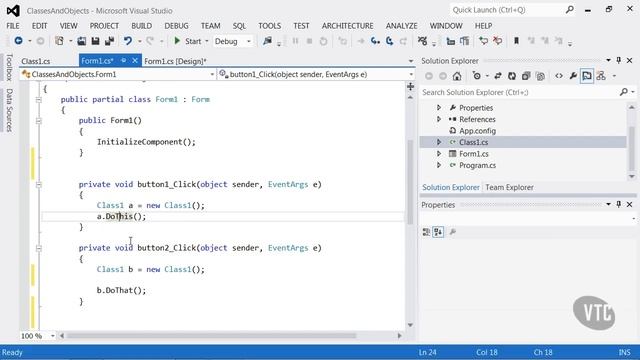This screenshot has width=640, height=360.
Task: Collapse the Form1 class outlining region
Action: coord(39,100)
